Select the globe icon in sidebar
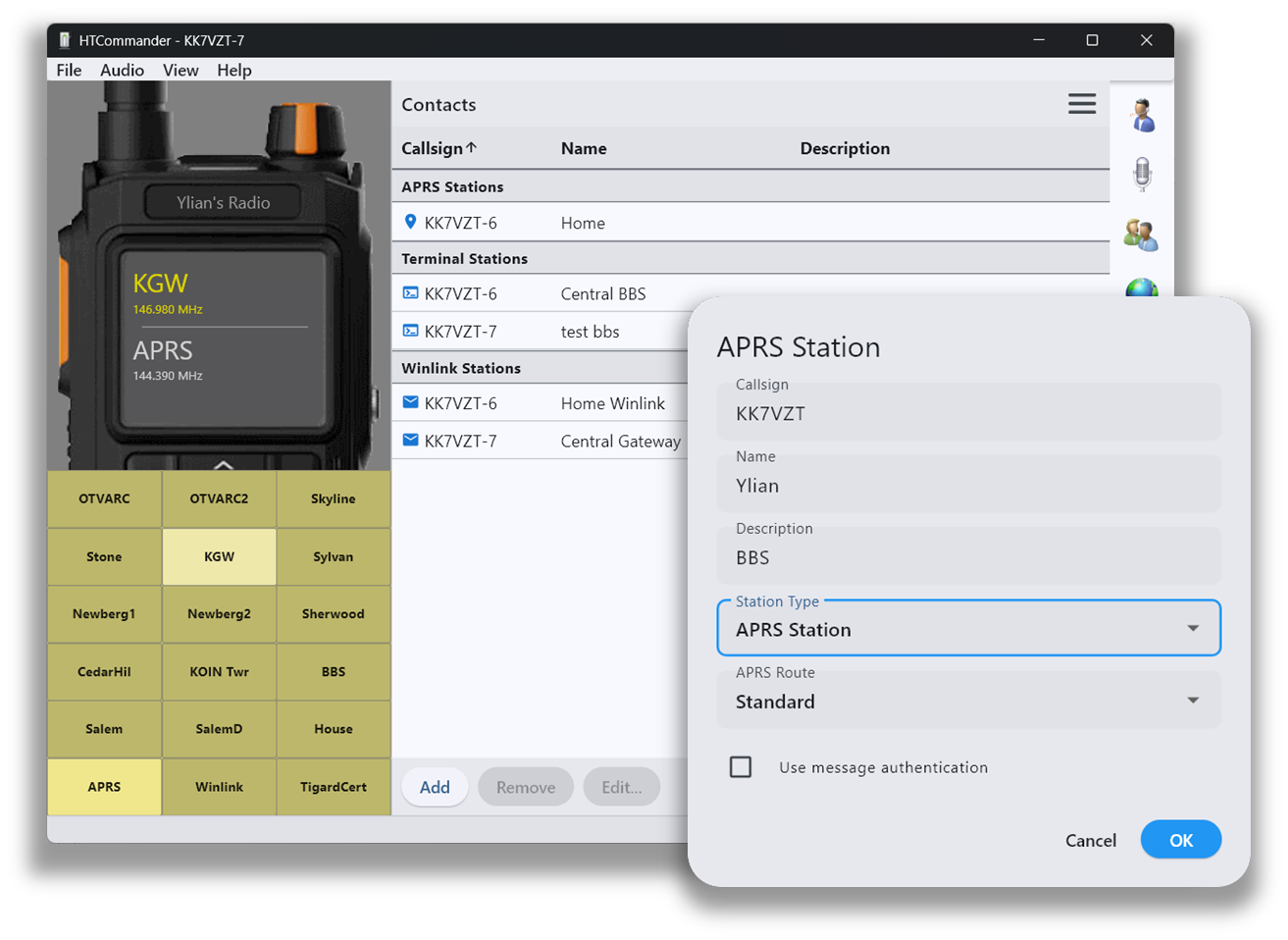 (1142, 288)
